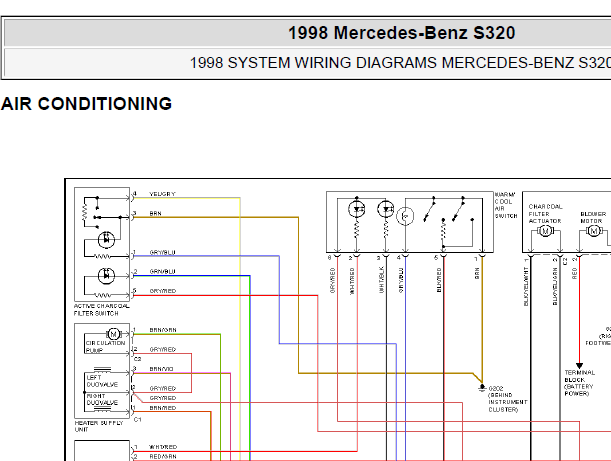Click the "G202 (BEHIND INSTRUMENT CLUSTER)" ground label

(507, 399)
